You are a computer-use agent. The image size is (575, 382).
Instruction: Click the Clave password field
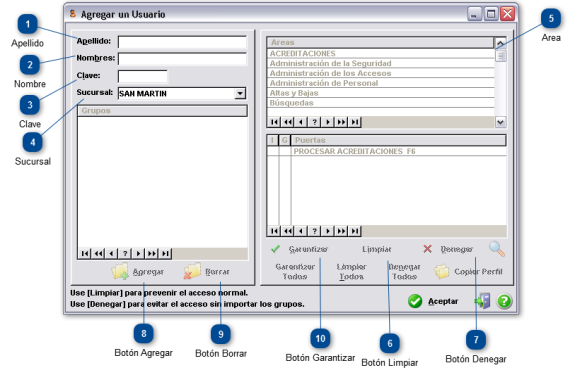click(143, 76)
